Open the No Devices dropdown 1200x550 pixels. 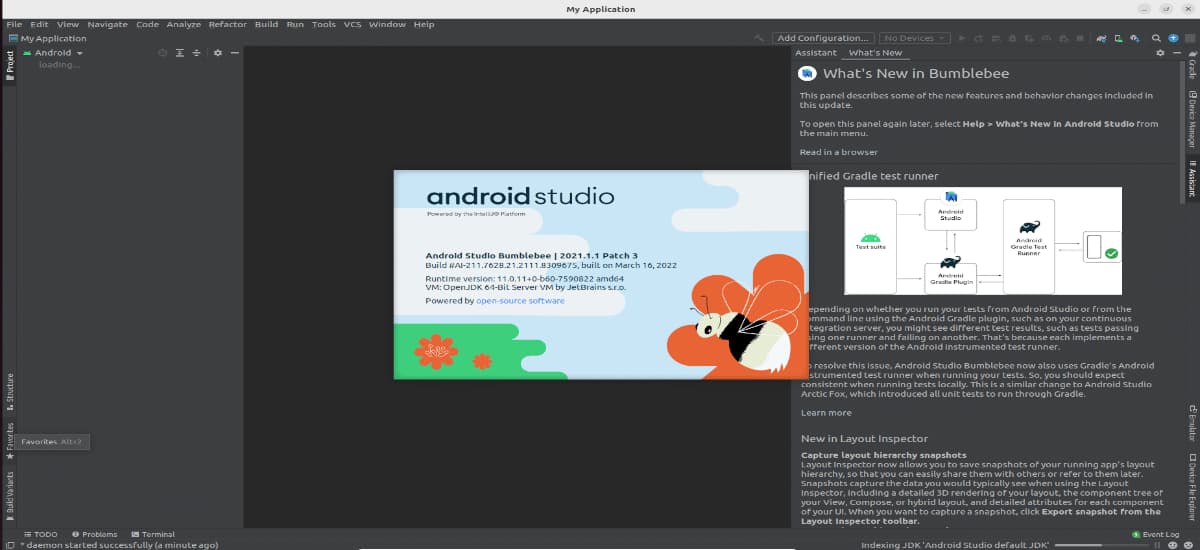[913, 38]
